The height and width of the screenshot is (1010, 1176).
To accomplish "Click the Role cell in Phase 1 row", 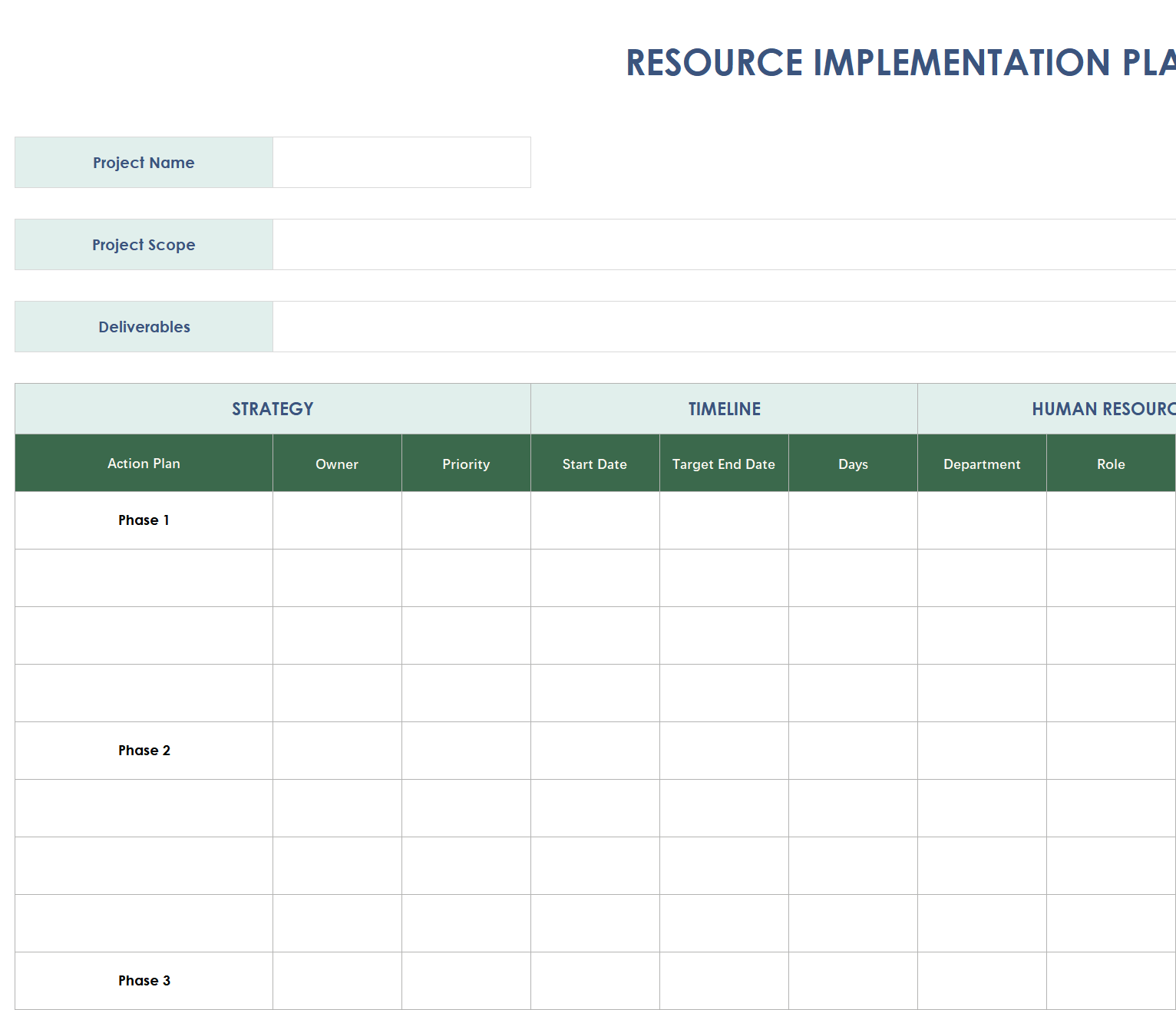I will coord(1111,520).
